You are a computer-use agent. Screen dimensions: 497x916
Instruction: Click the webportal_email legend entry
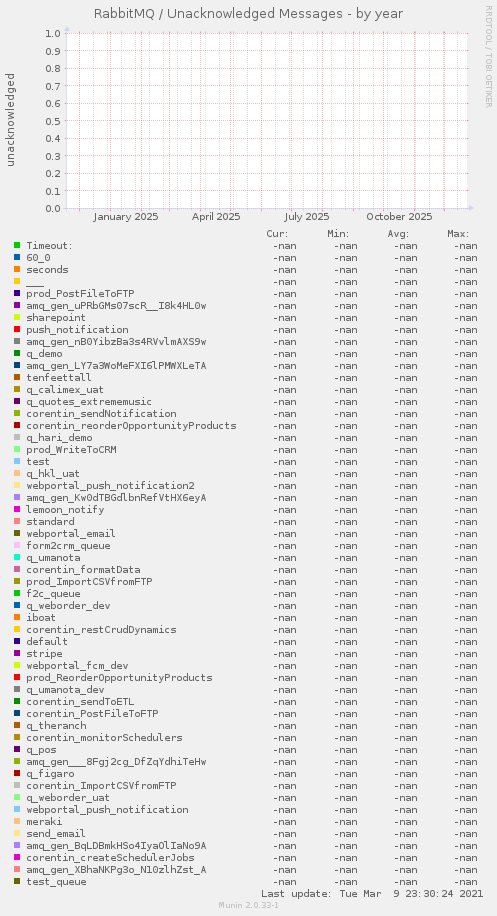(71, 533)
